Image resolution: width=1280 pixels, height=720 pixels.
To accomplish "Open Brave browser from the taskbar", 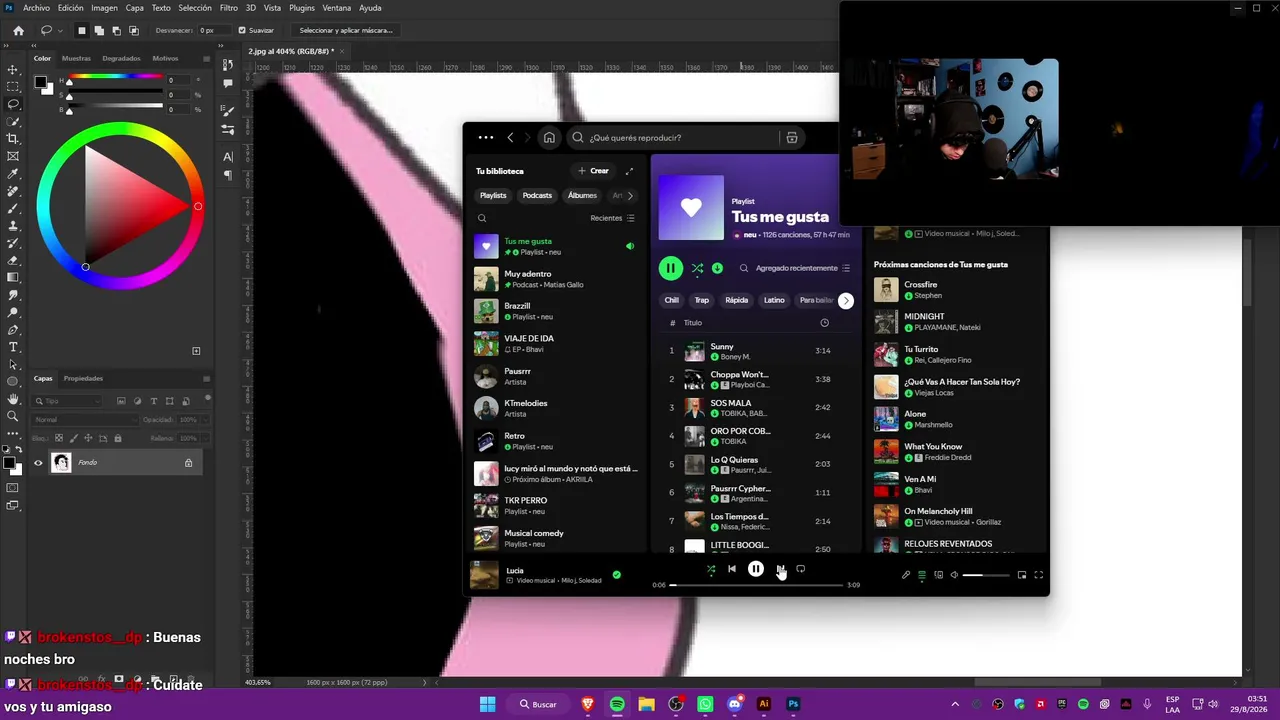I will pyautogui.click(x=588, y=704).
